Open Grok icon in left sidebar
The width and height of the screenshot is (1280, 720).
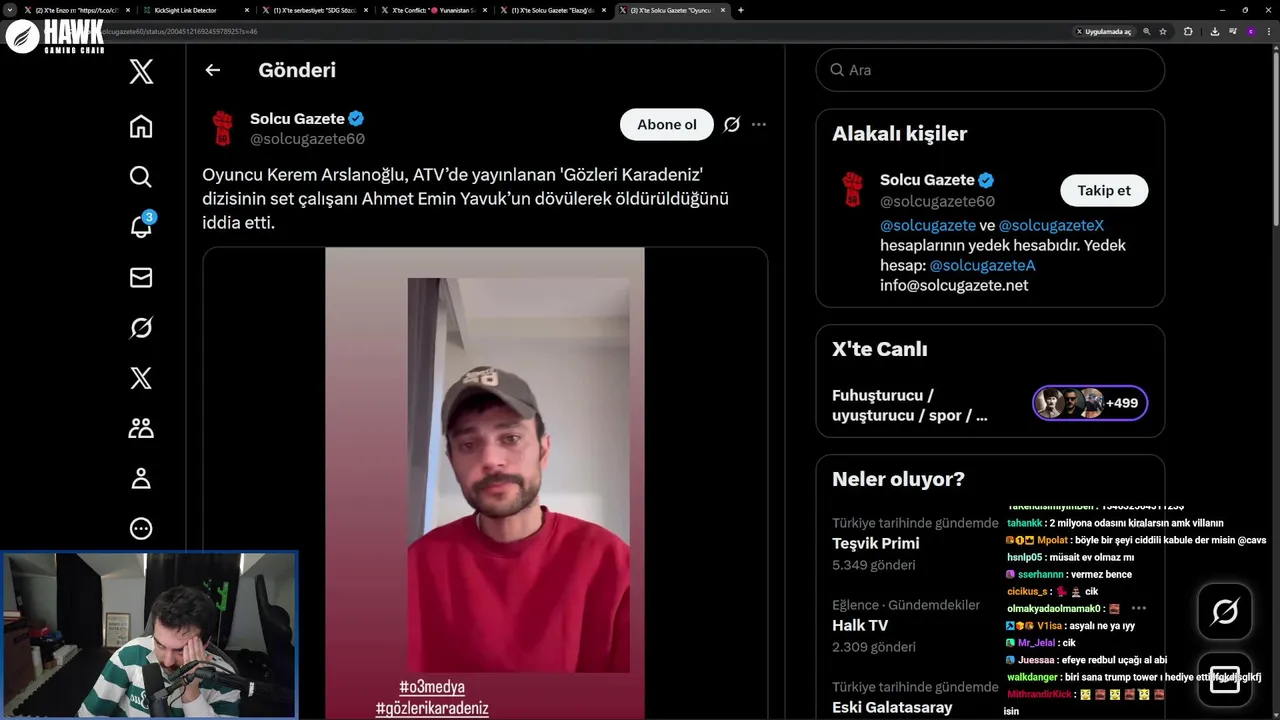click(x=141, y=328)
